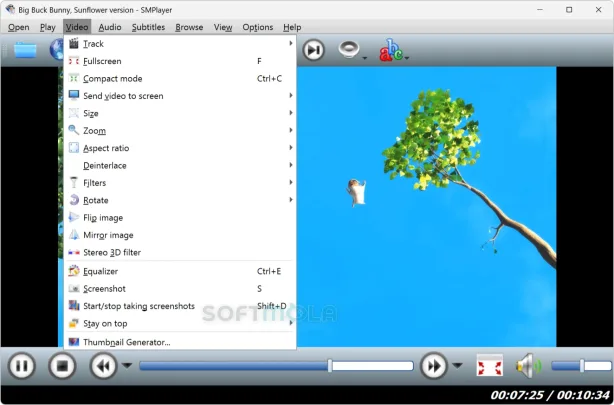This screenshot has height=405, width=614.
Task: Pause playback with the pause button
Action: [x=22, y=366]
